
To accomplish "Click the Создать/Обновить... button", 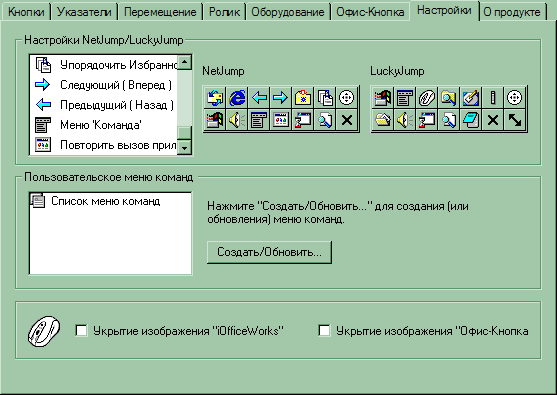I will pyautogui.click(x=269, y=252).
